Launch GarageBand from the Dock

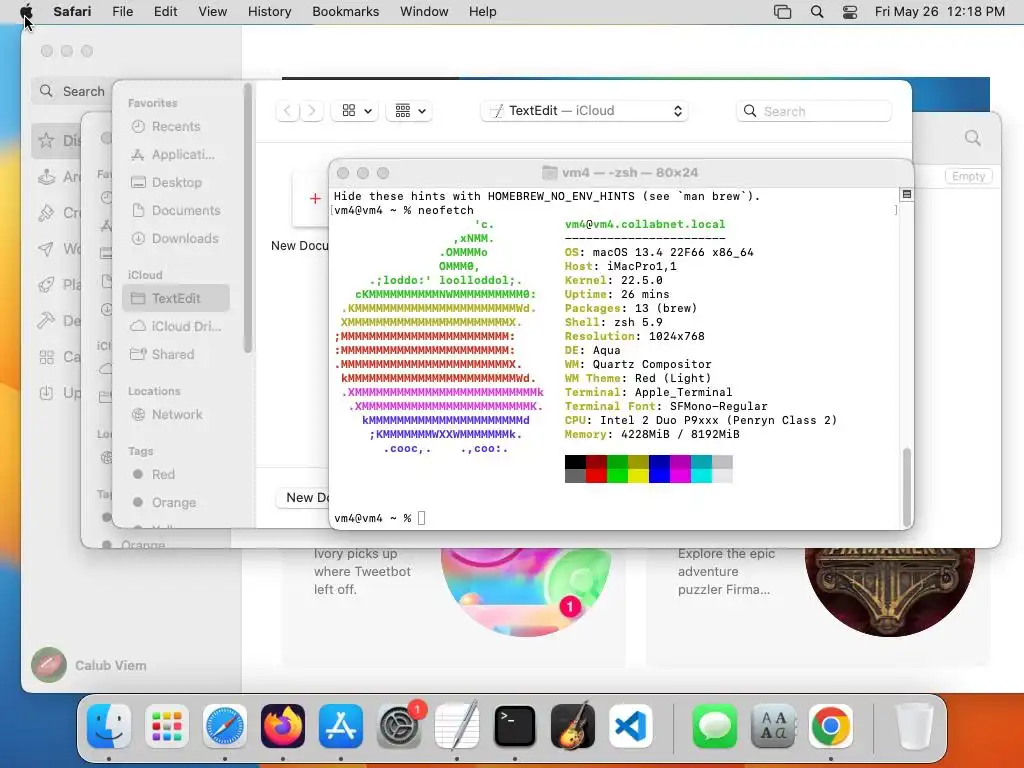point(573,726)
